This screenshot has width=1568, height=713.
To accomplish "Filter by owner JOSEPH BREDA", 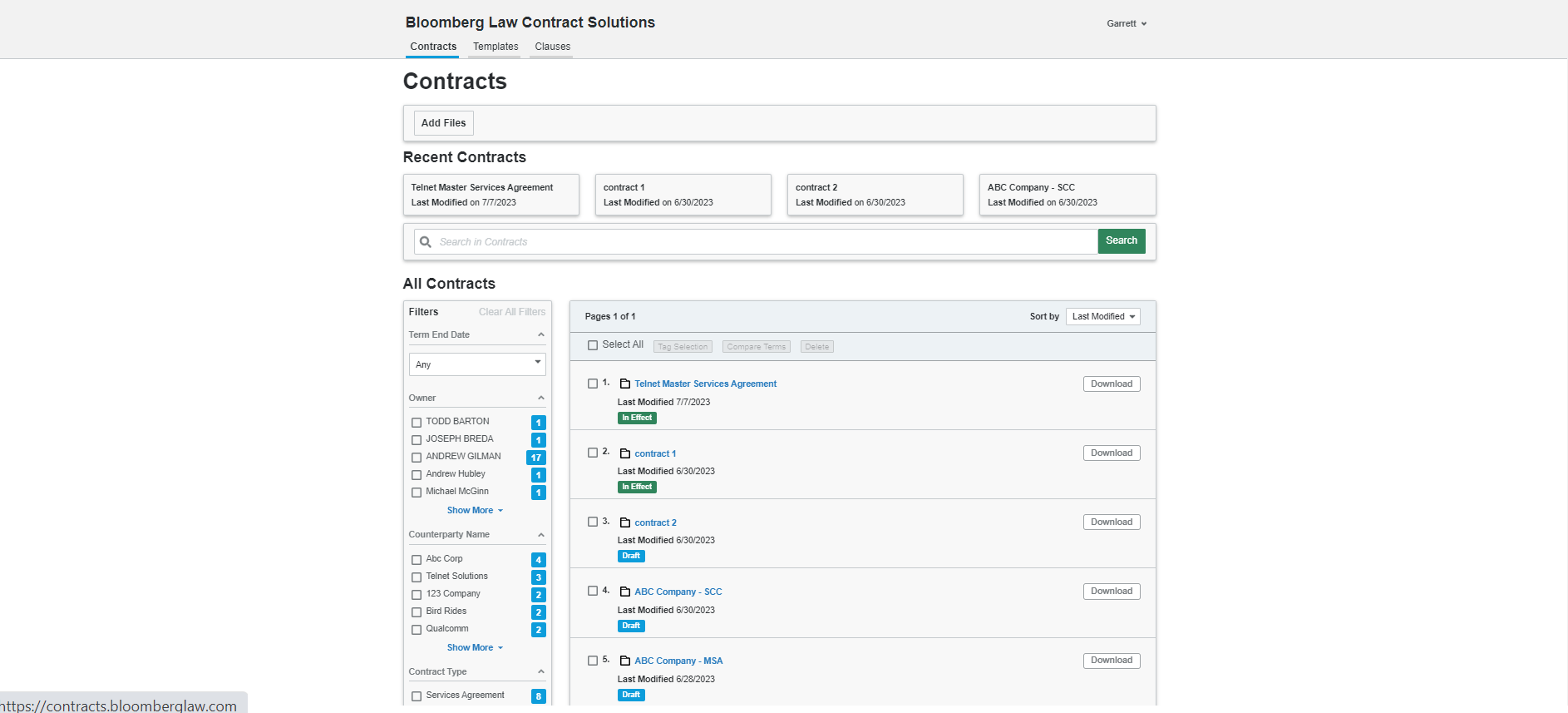I will (417, 440).
